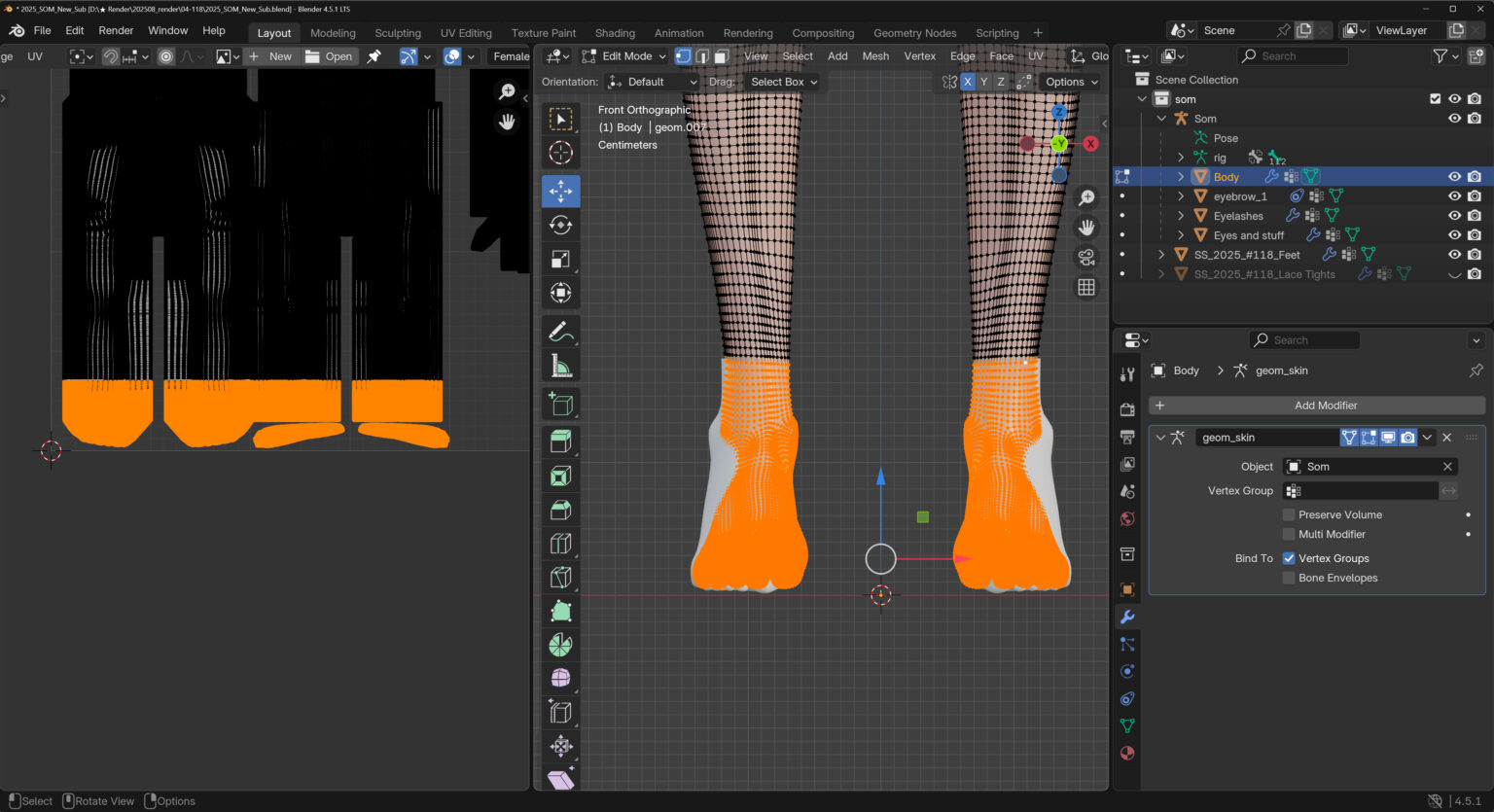Click the Open image button
The height and width of the screenshot is (812, 1494).
[x=329, y=56]
